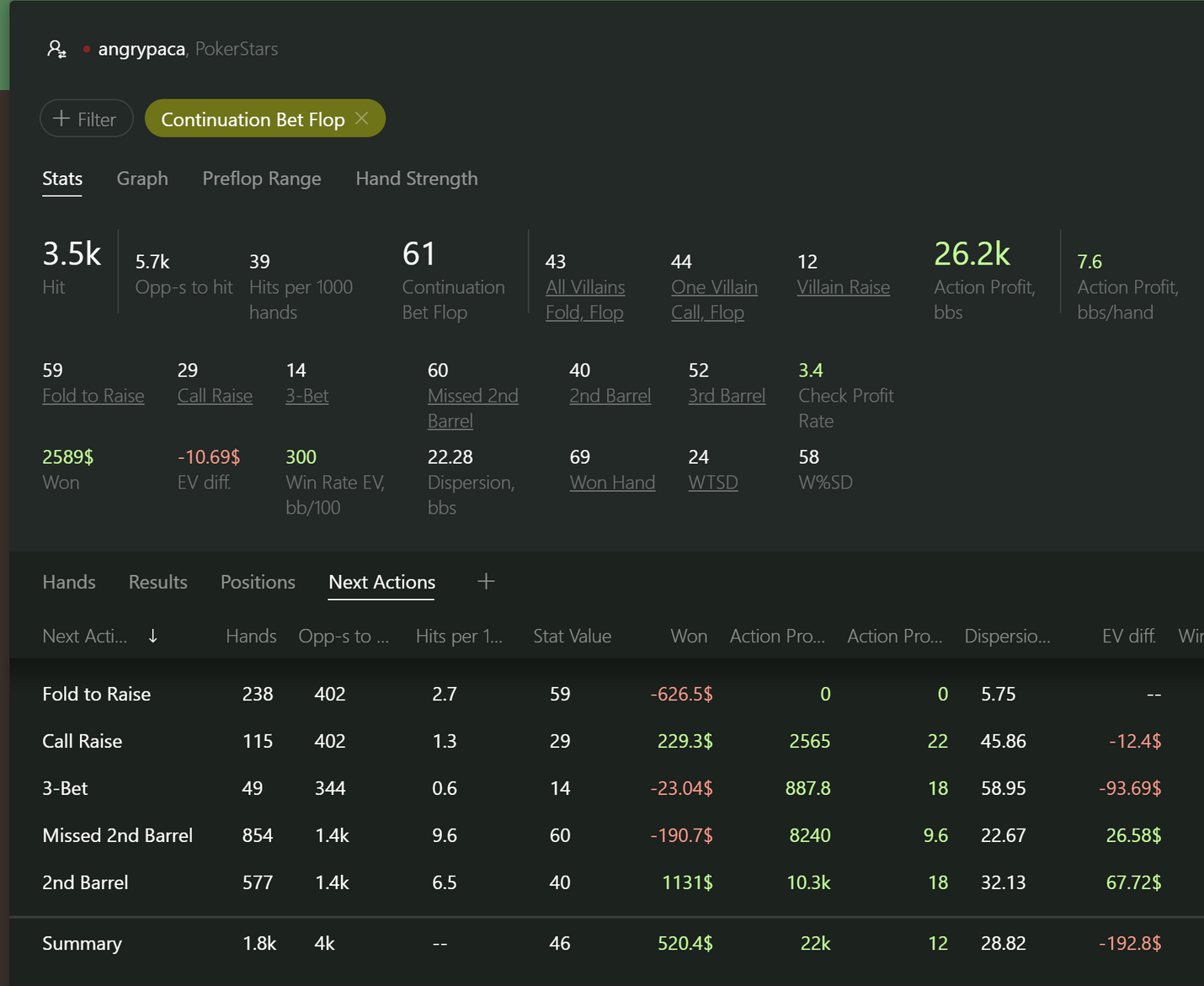Remove the Continuation Bet Flop filter

pos(362,119)
